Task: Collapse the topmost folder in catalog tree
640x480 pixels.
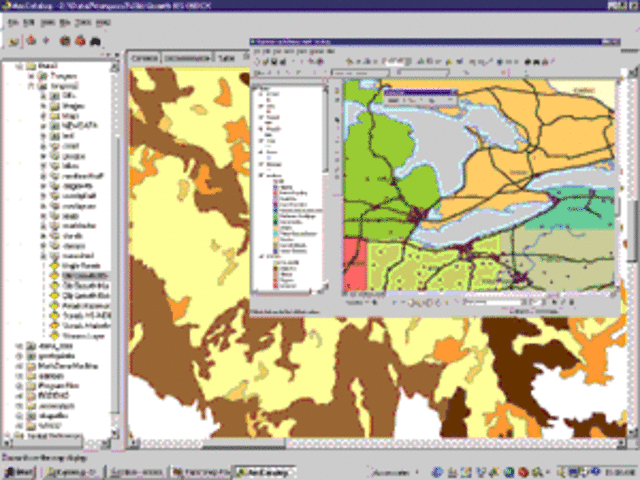Action: pos(19,66)
